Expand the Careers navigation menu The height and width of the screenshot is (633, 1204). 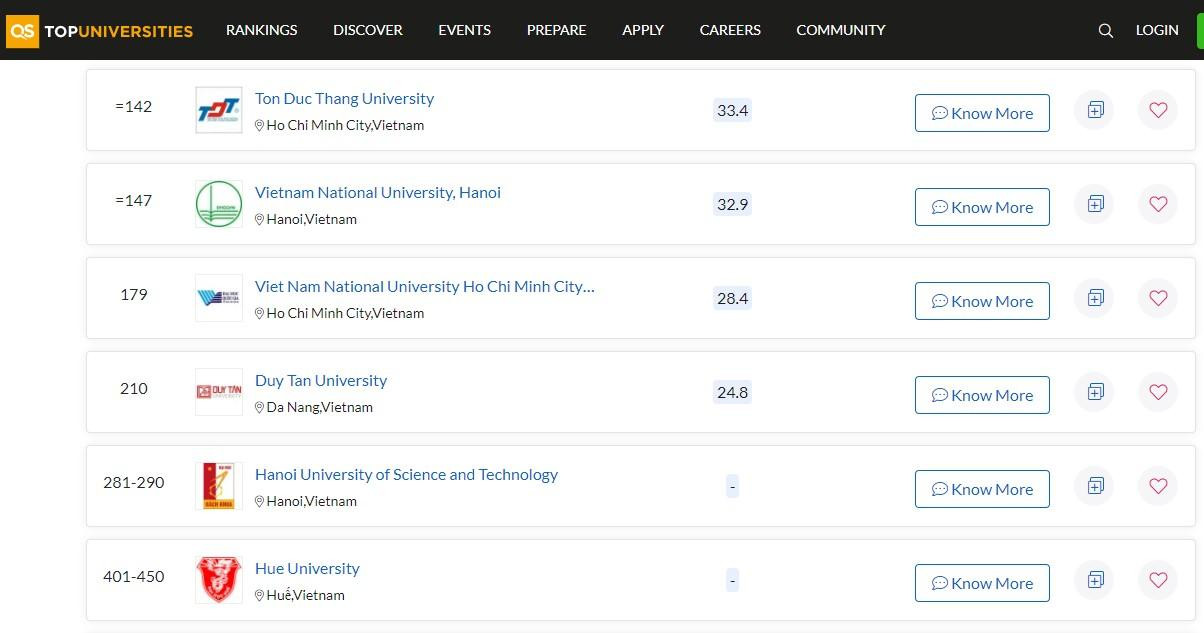click(729, 30)
